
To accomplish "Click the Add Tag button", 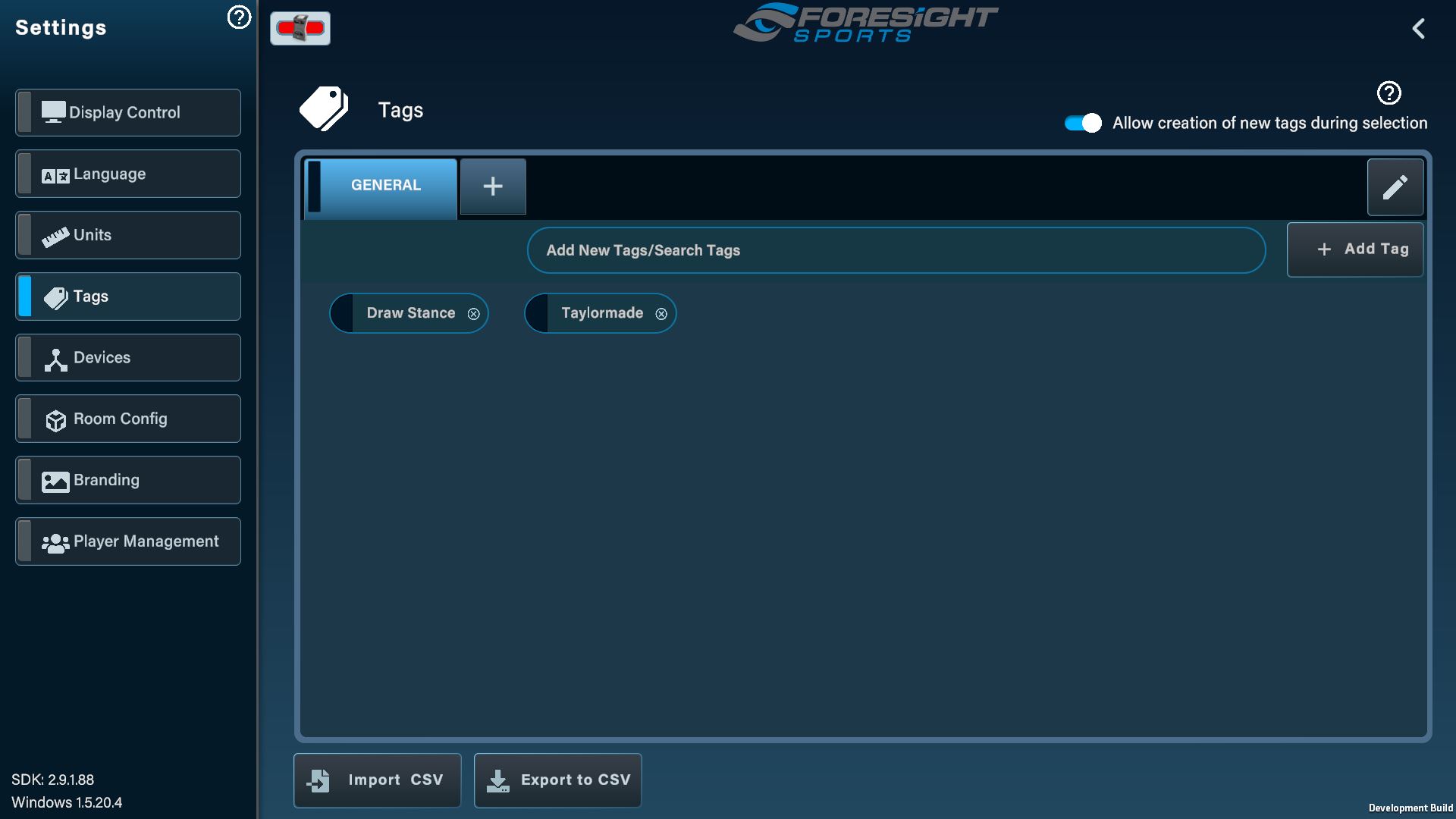I will [1354, 249].
